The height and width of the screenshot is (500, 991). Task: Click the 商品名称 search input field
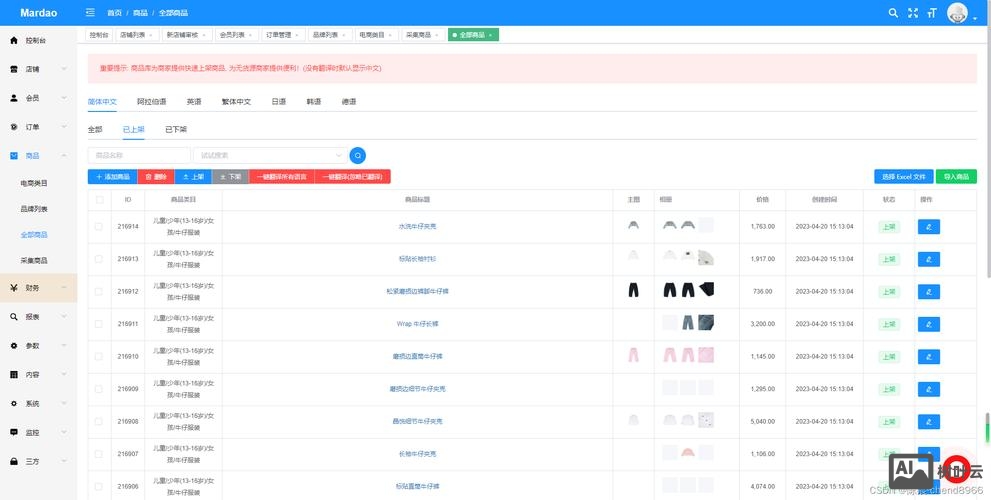[138, 155]
